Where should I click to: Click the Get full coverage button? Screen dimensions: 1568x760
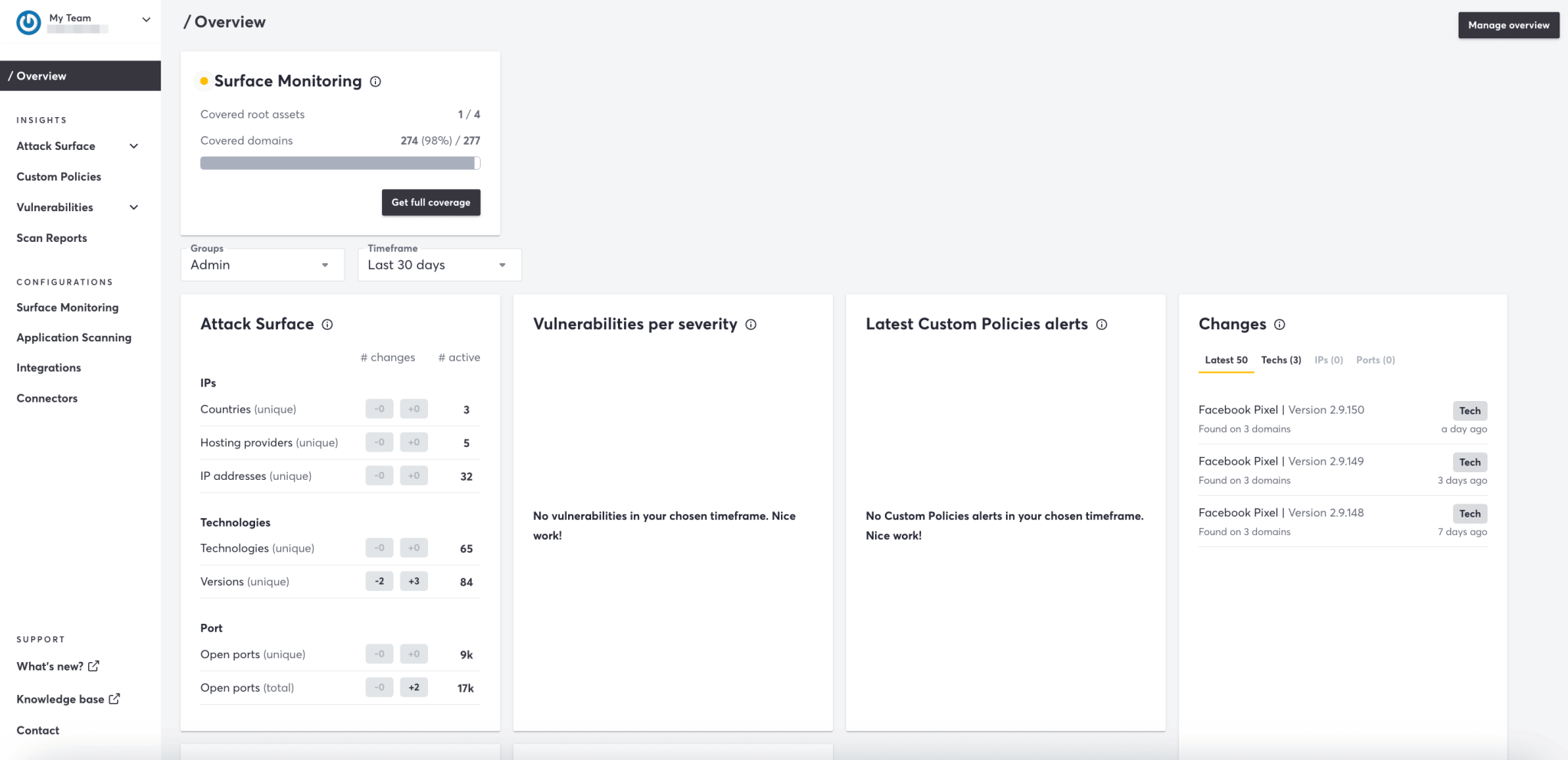coord(431,203)
